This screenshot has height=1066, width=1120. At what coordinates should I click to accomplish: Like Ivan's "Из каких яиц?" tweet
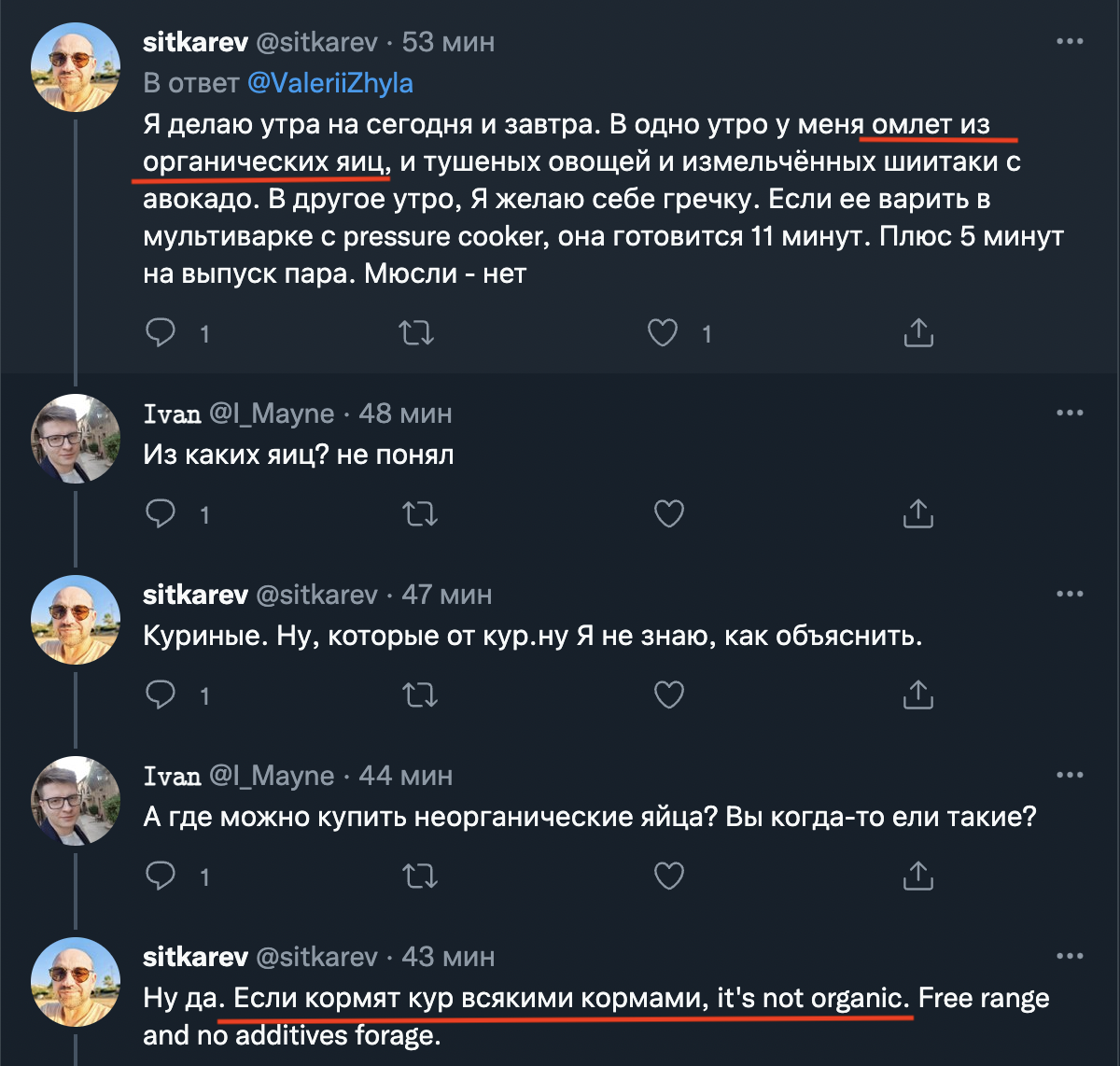tap(669, 513)
